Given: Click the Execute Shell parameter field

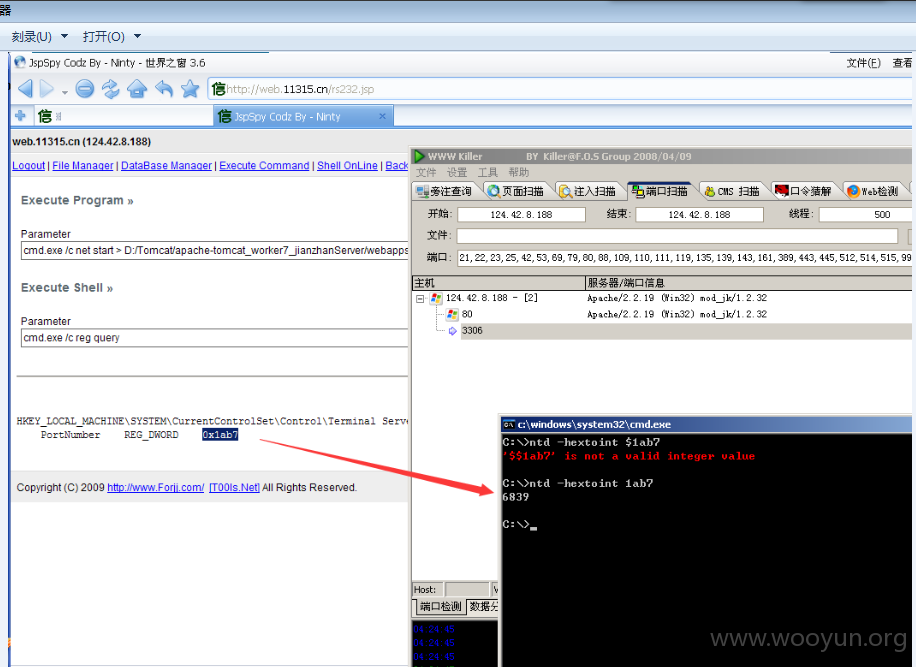Looking at the screenshot, I should [x=214, y=338].
